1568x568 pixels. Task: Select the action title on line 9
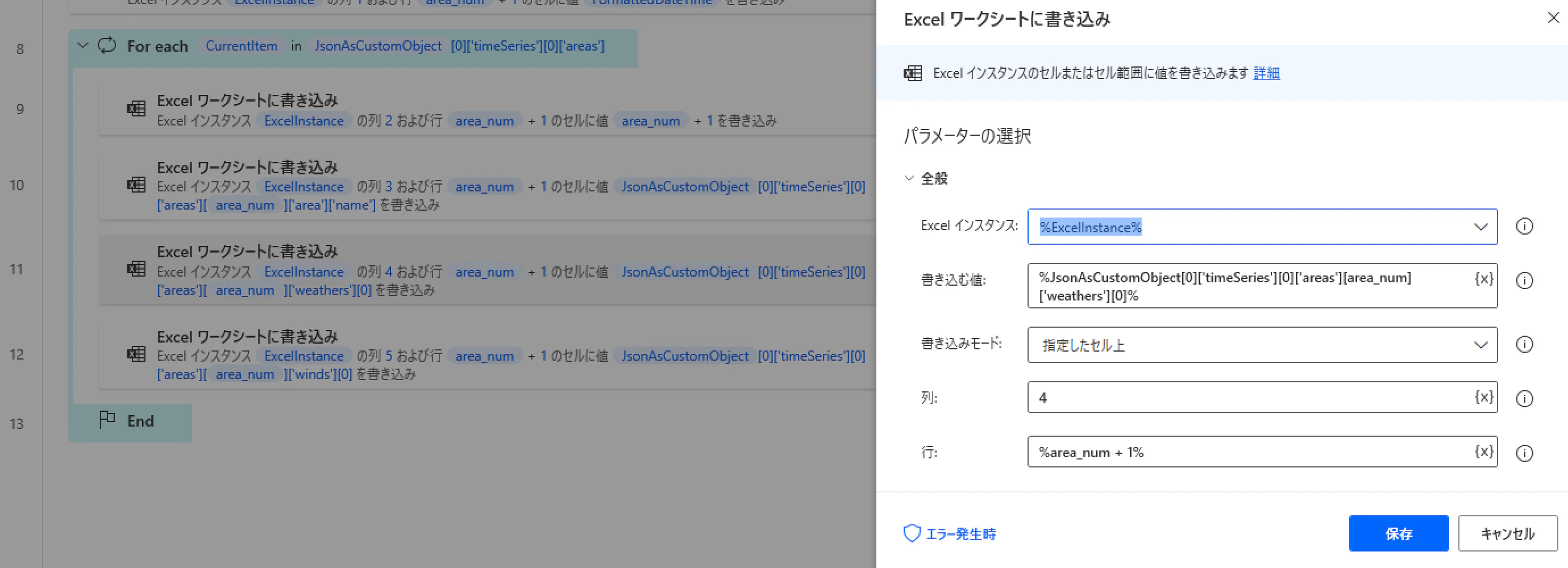coord(247,101)
